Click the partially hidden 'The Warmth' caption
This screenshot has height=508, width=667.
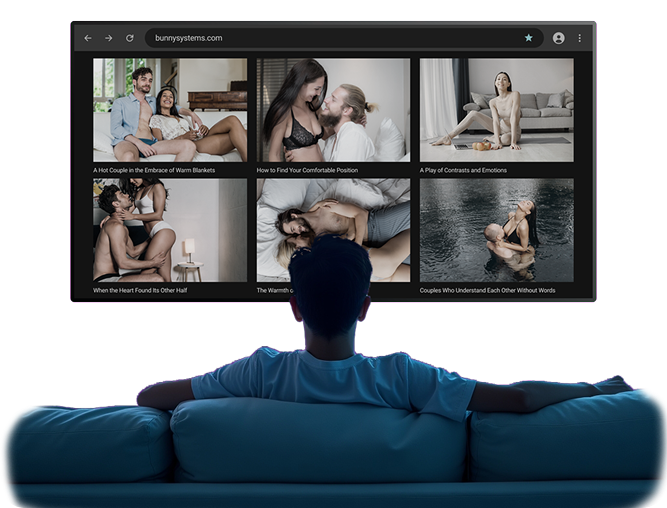pyautogui.click(x=273, y=290)
